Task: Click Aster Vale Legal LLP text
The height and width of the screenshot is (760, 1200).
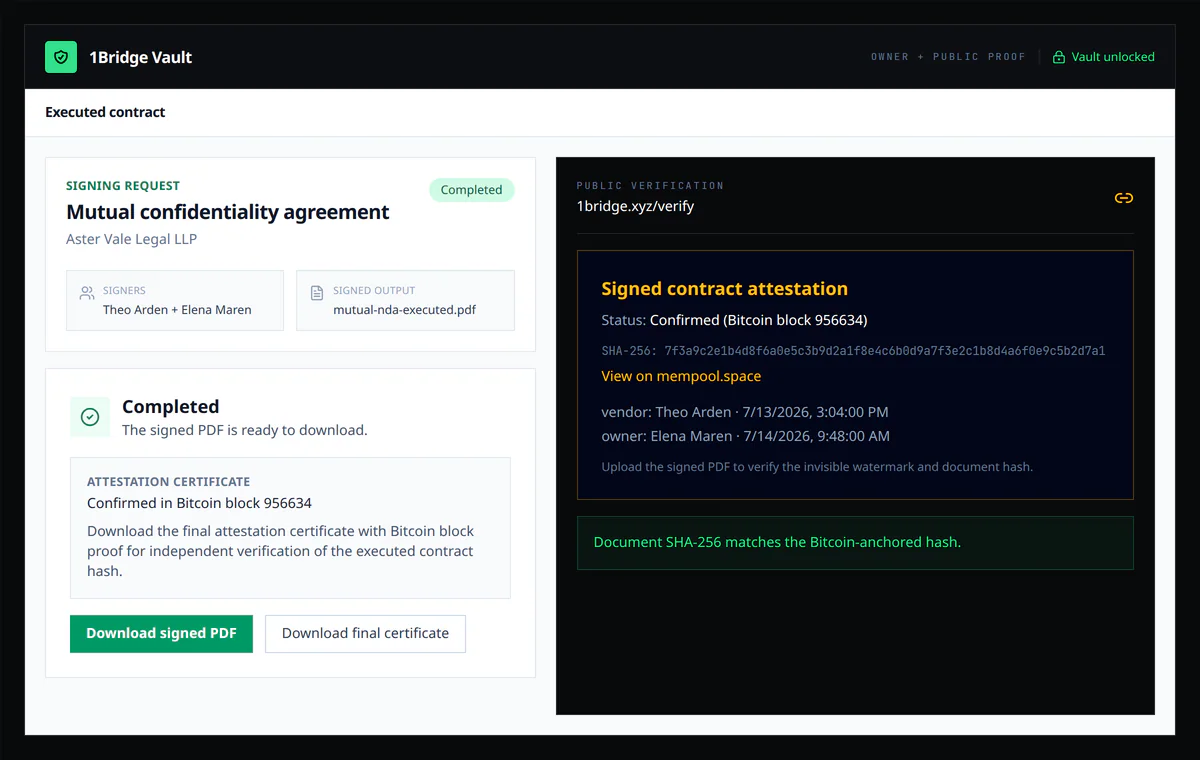Action: [x=132, y=239]
